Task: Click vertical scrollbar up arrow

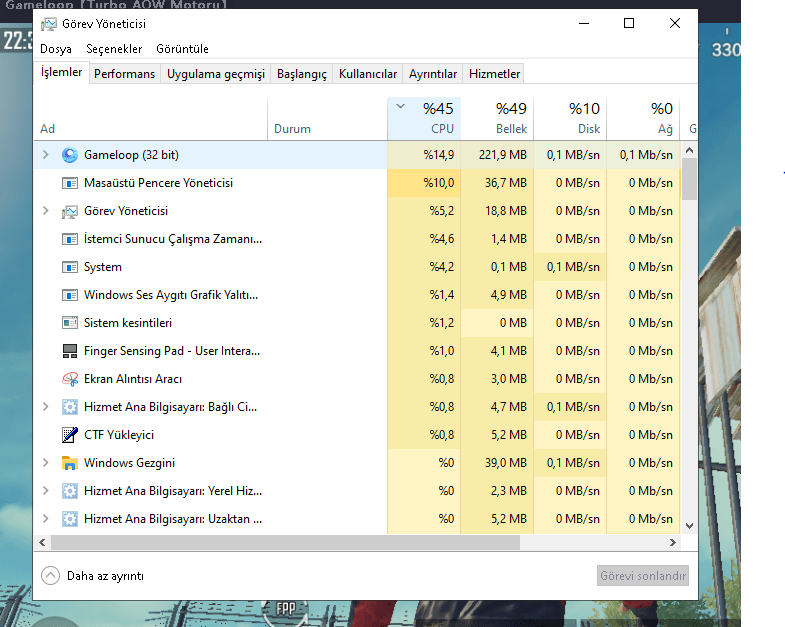Action: (x=689, y=150)
